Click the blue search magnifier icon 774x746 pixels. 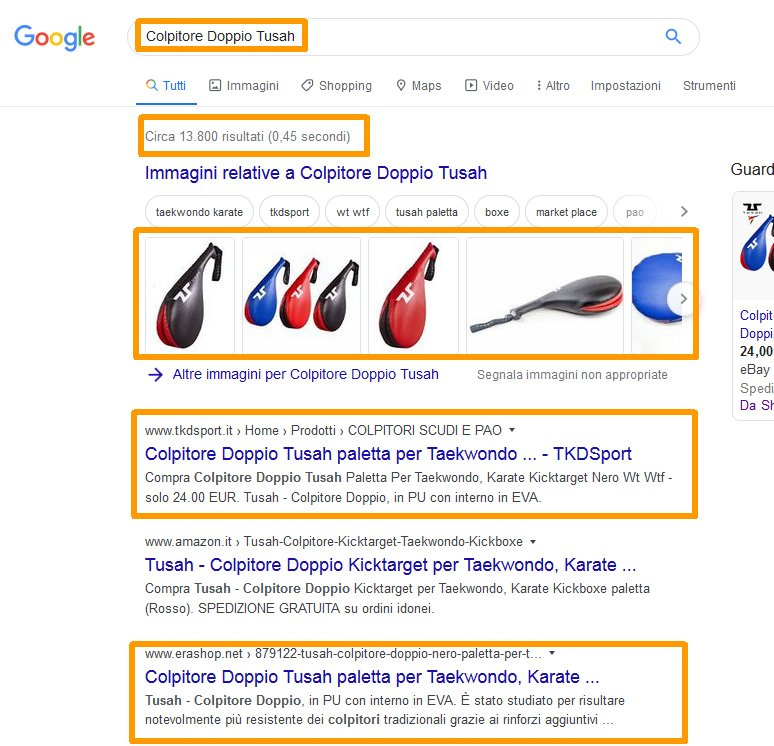(x=673, y=36)
